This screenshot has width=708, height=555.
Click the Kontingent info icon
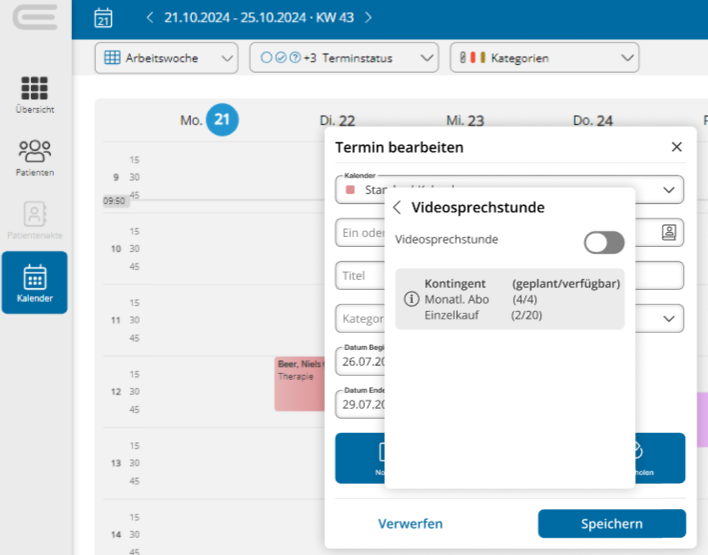(x=411, y=299)
